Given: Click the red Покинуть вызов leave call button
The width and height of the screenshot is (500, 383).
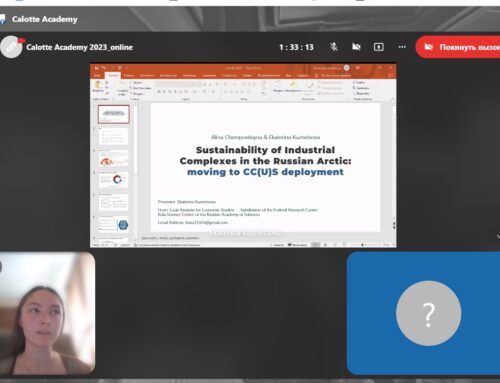Looking at the screenshot, I should pos(458,47).
